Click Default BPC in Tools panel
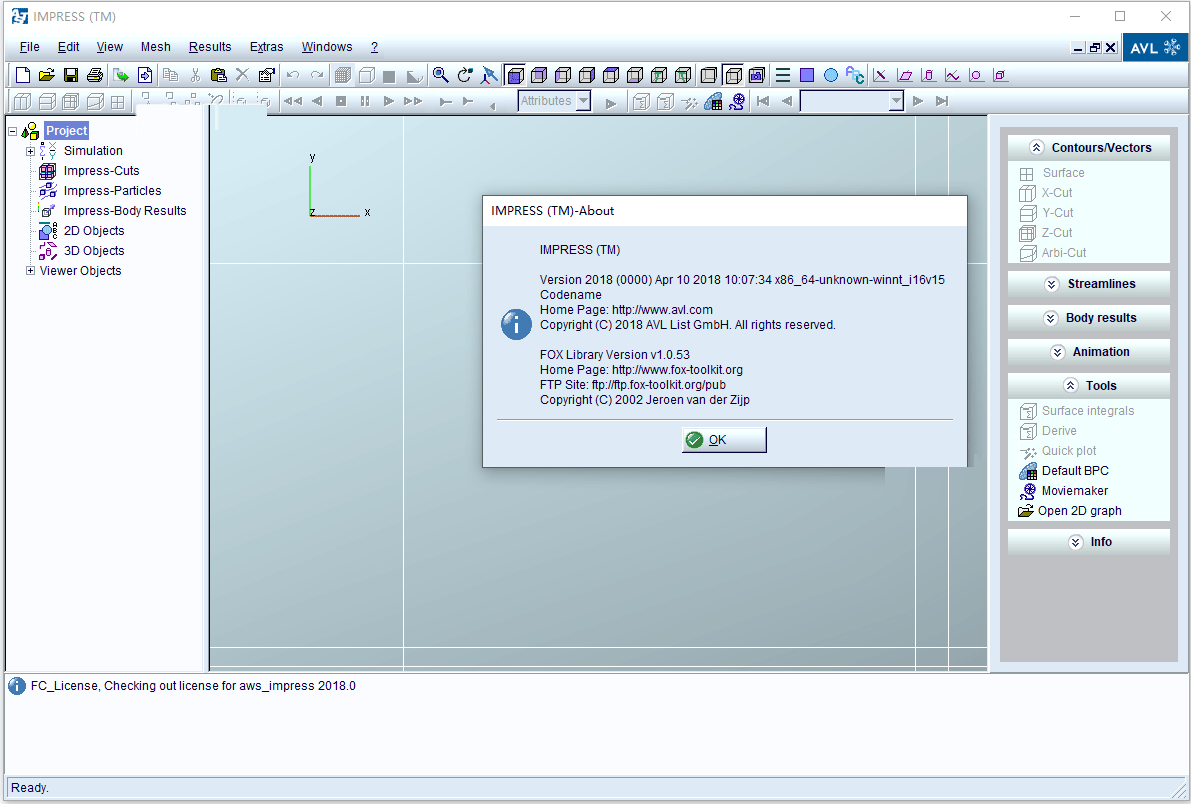 pyautogui.click(x=1075, y=471)
